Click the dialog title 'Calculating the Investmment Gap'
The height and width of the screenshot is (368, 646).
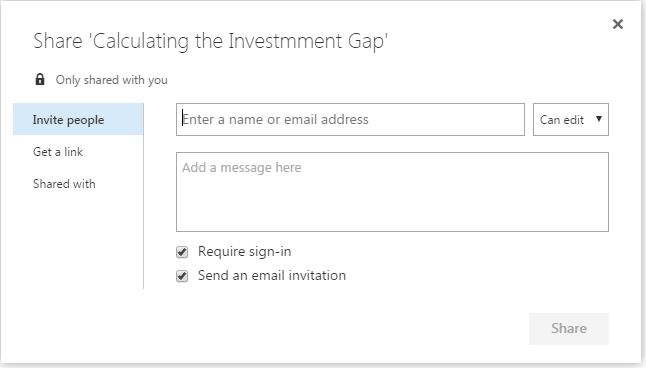211,42
